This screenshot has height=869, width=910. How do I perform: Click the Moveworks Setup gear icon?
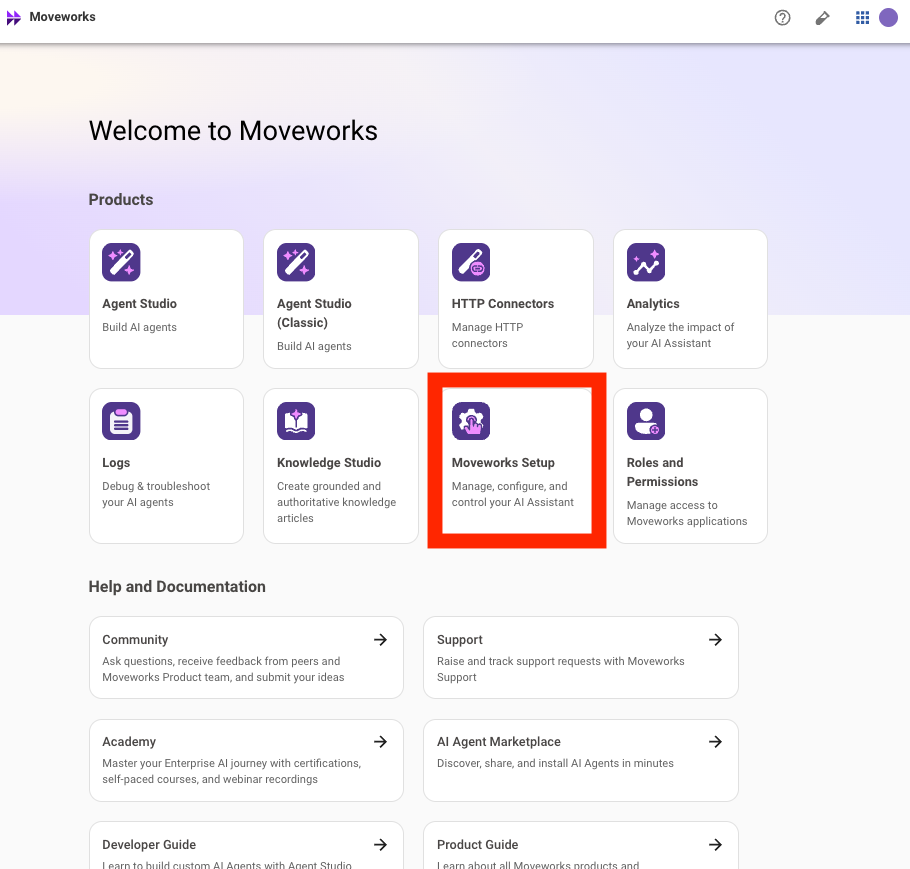[x=471, y=421]
